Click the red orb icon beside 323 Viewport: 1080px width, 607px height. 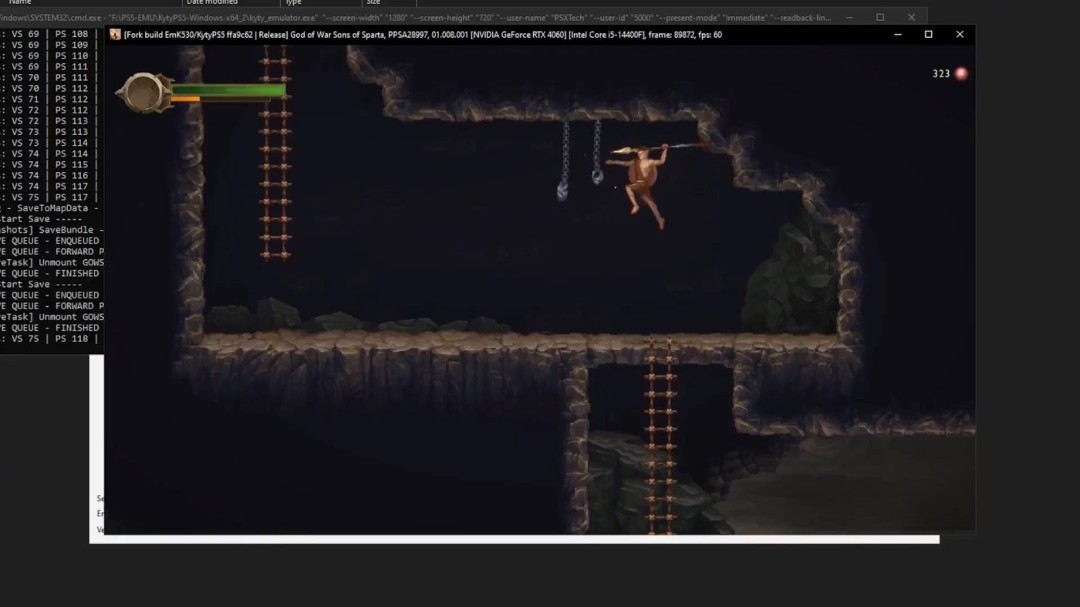tap(962, 74)
